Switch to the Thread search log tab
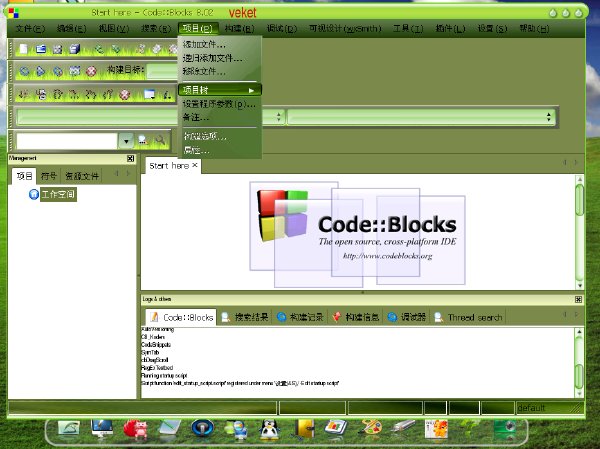The image size is (600, 449). (x=469, y=317)
